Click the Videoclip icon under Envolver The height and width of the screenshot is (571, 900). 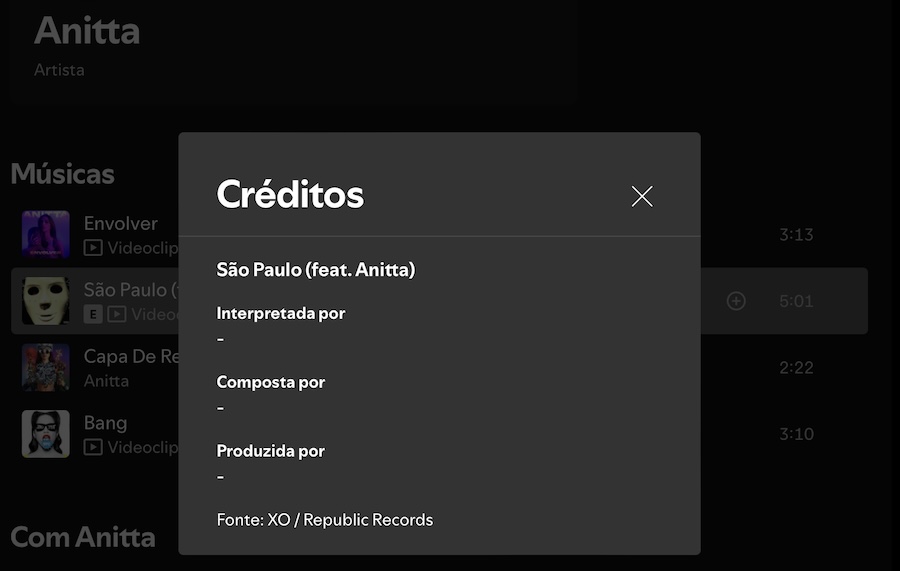[93, 248]
